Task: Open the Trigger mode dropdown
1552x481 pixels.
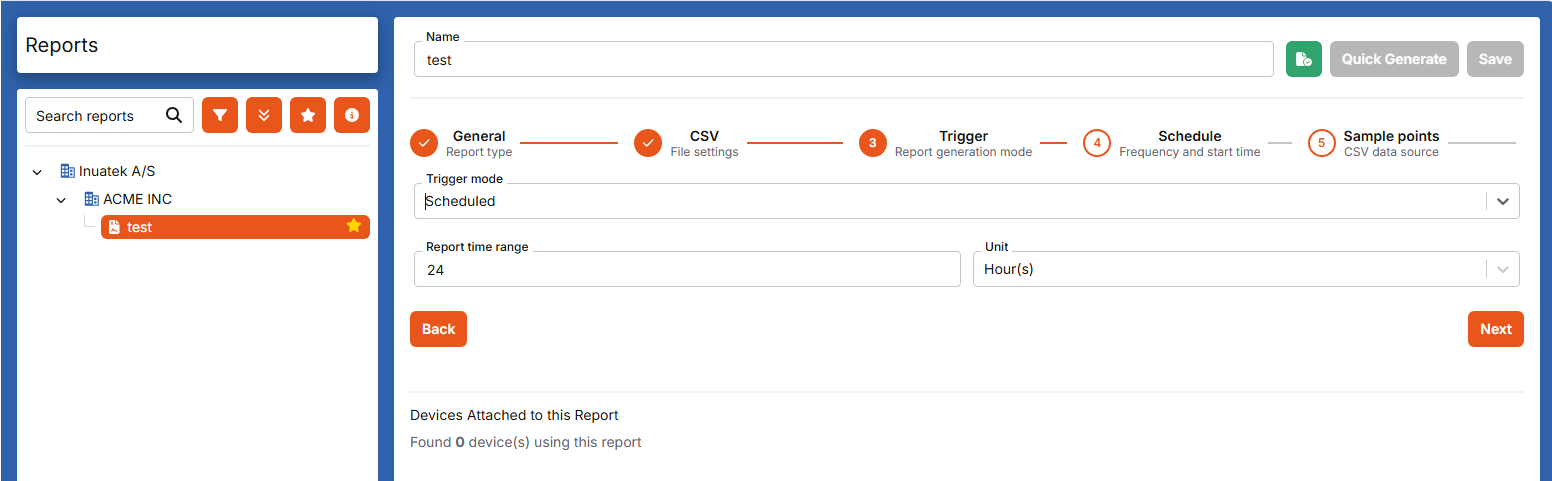Action: pyautogui.click(x=967, y=201)
